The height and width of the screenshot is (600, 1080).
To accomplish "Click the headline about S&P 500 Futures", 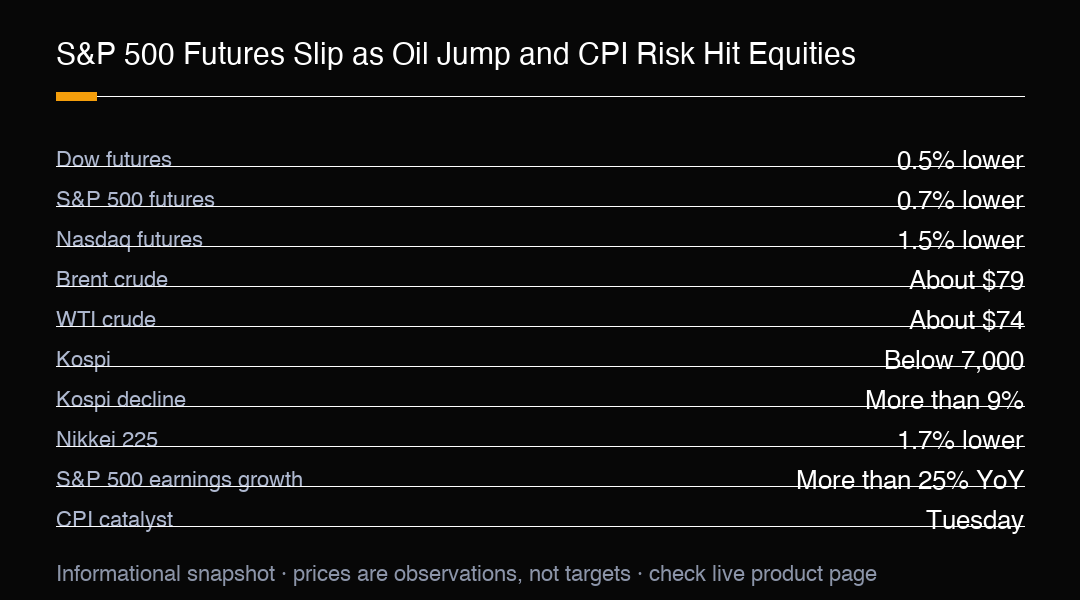I will coord(455,54).
